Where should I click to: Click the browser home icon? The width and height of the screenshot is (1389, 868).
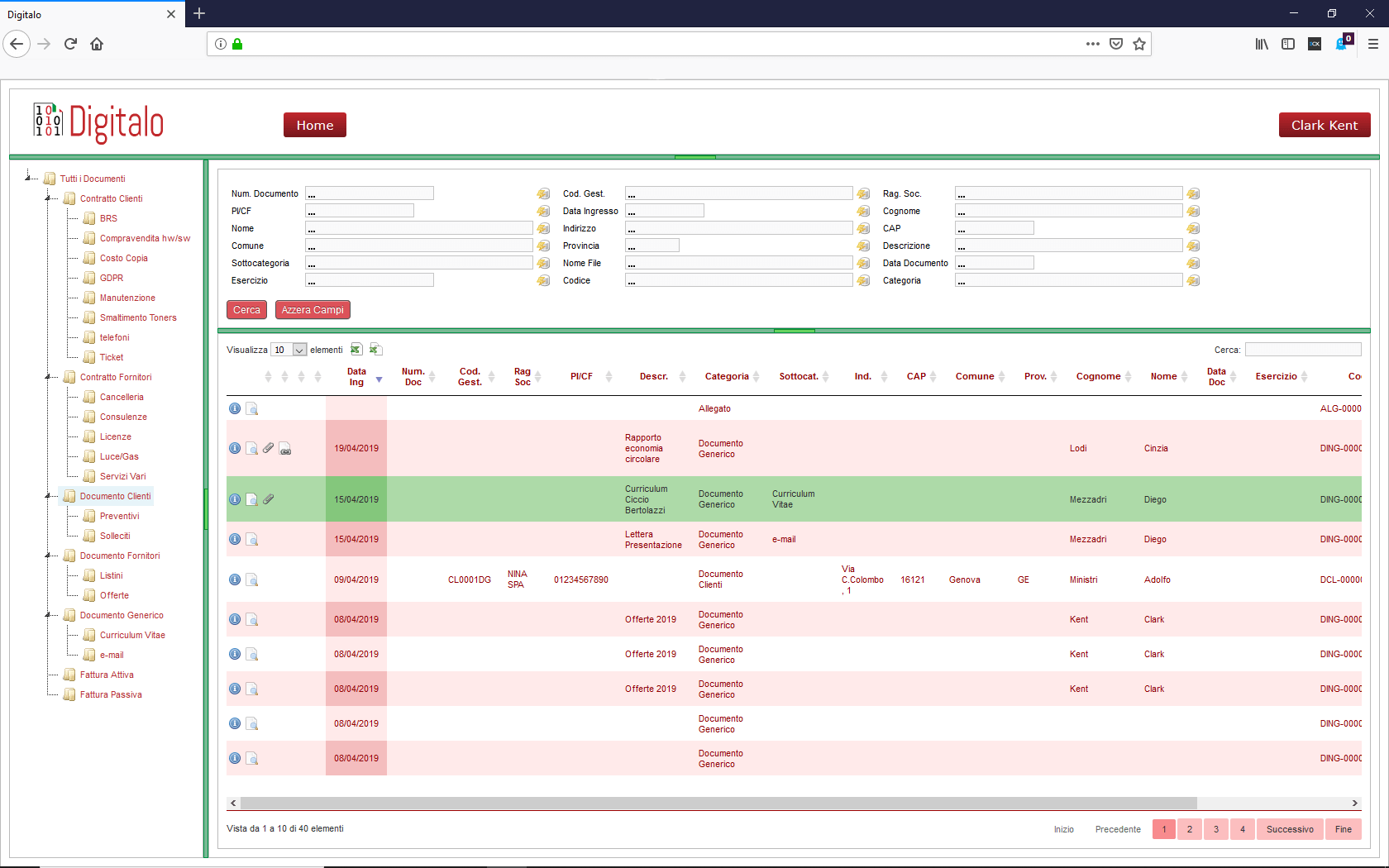pyautogui.click(x=97, y=44)
